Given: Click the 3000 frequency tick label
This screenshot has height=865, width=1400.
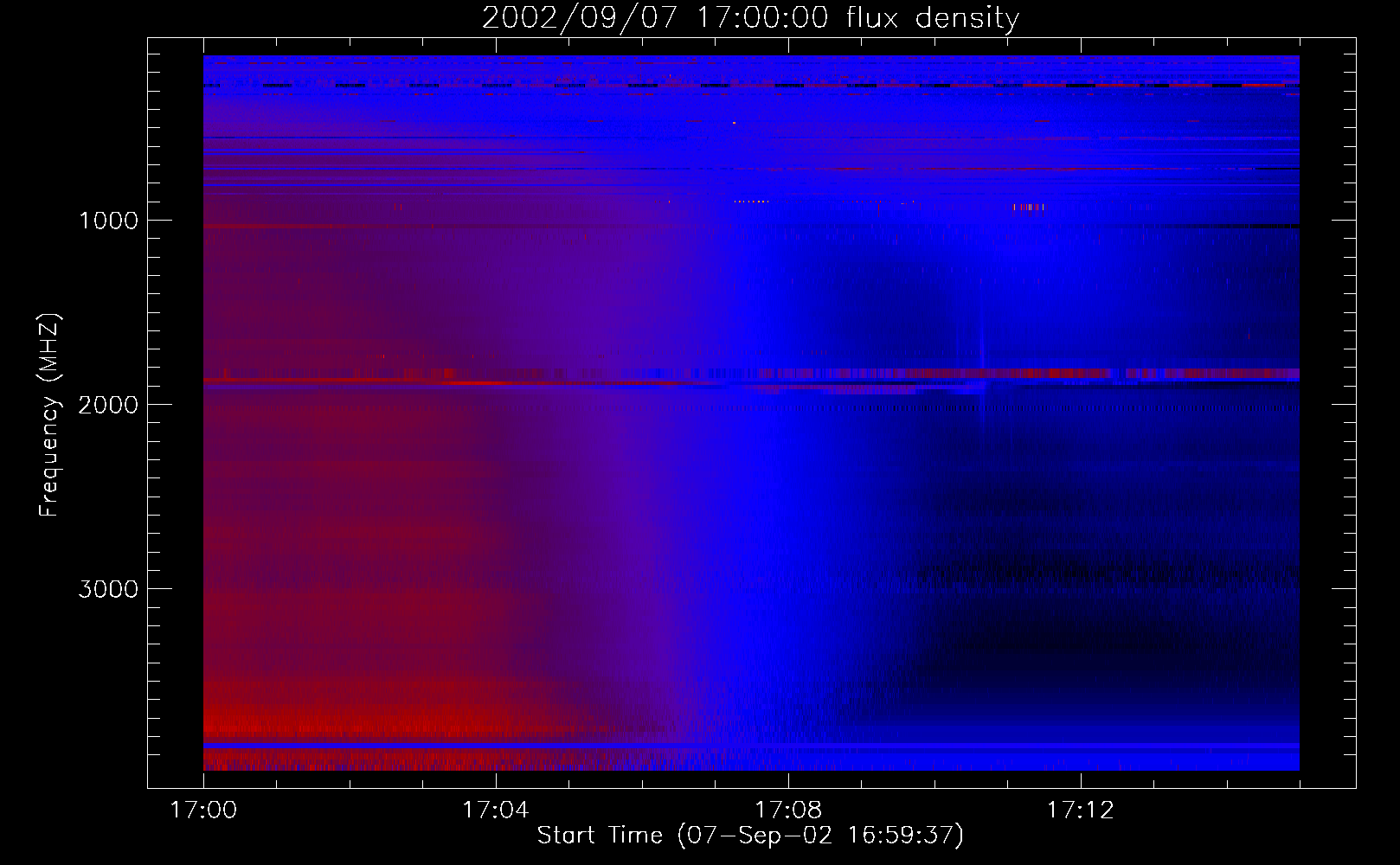Looking at the screenshot, I should point(108,589).
